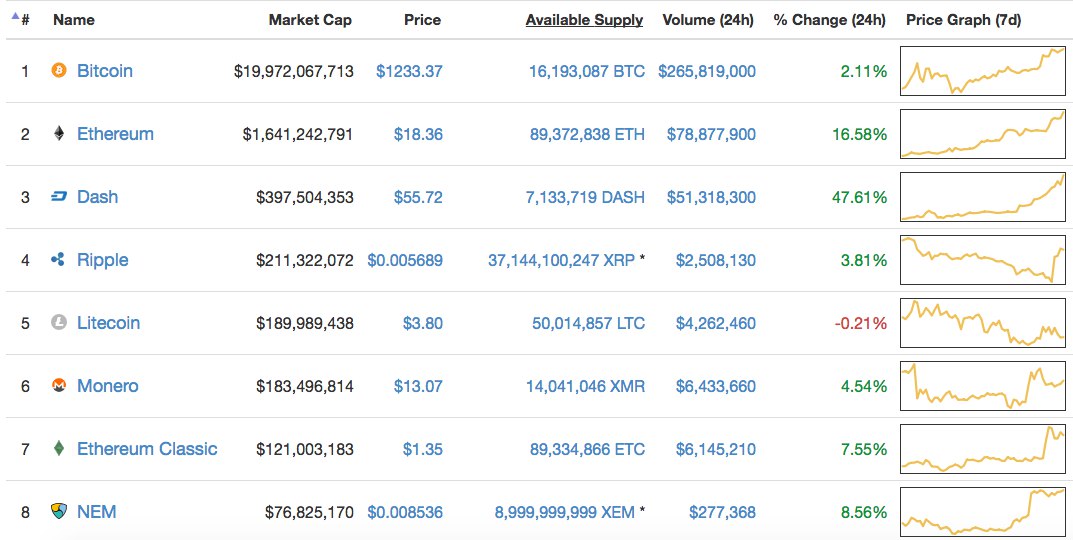Click supply 7,133,719 DASH
Viewport: 1073px width, 540px height.
585,198
